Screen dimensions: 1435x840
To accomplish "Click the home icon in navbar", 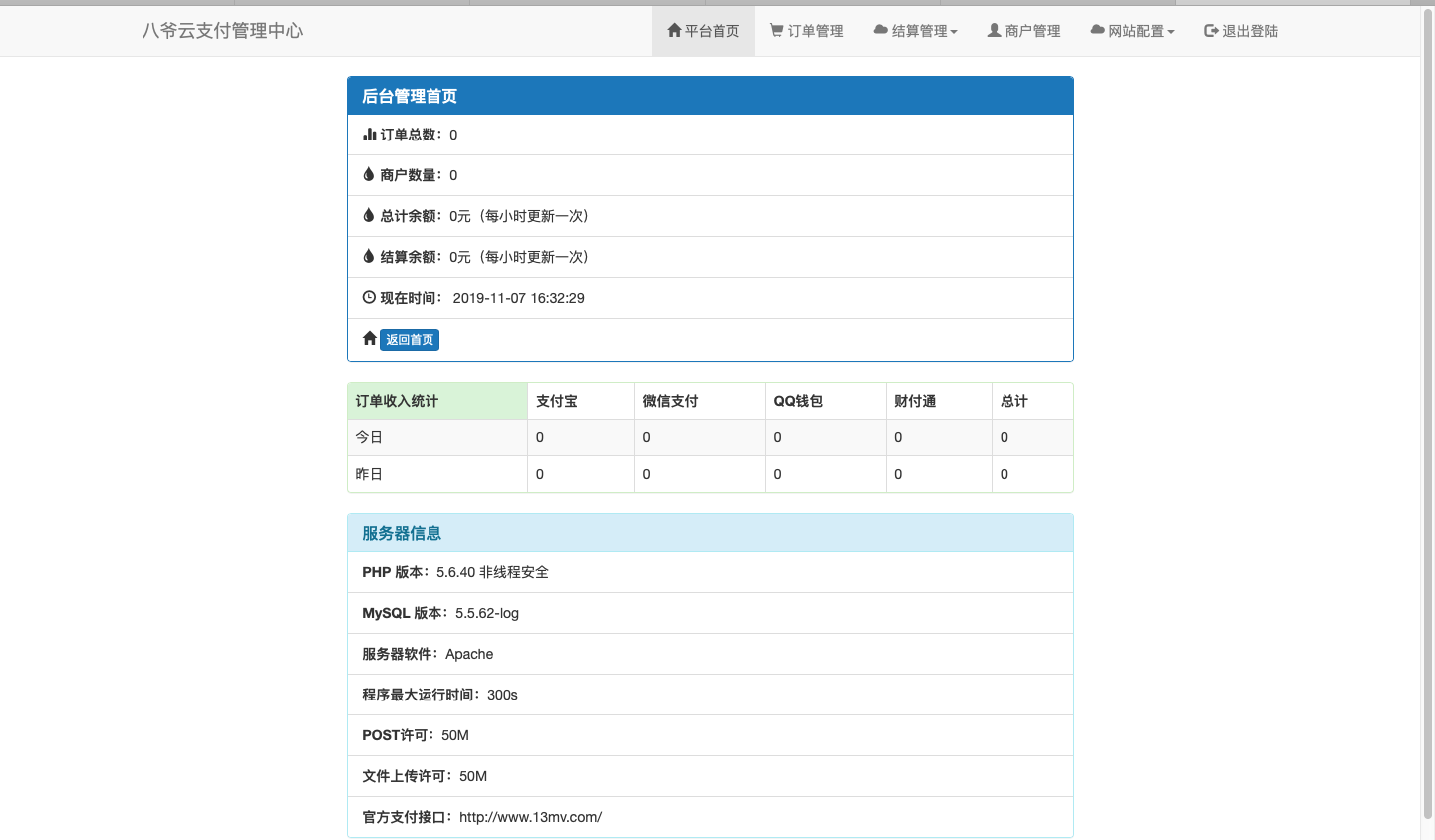I will tap(674, 31).
